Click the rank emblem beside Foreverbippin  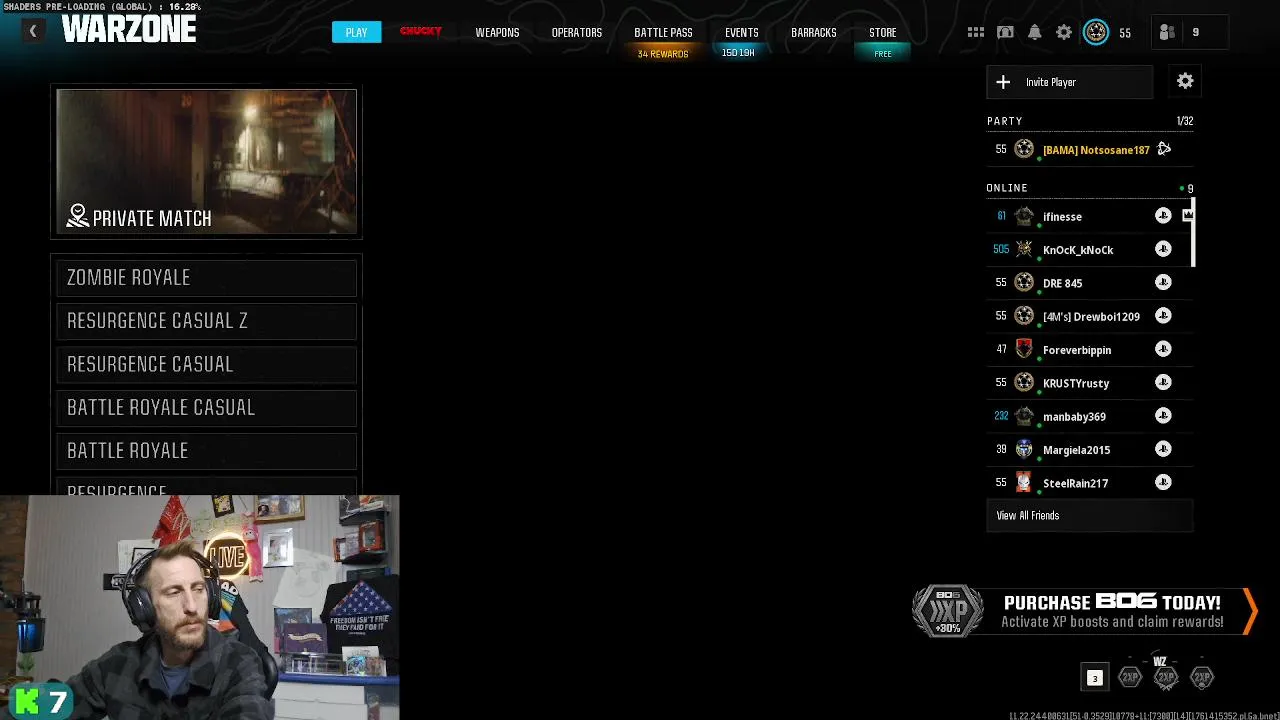click(x=1024, y=349)
